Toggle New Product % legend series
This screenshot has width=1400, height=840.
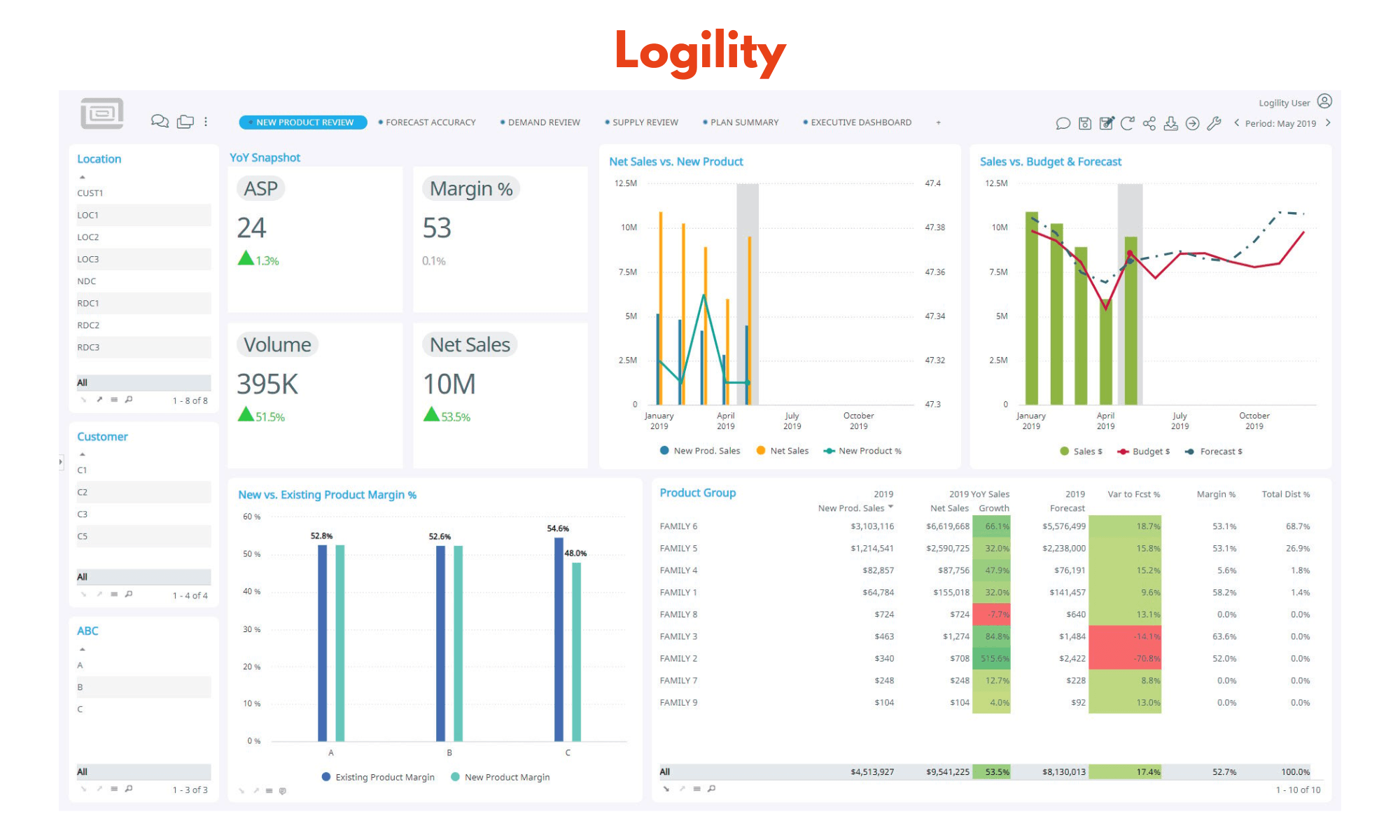tap(862, 451)
